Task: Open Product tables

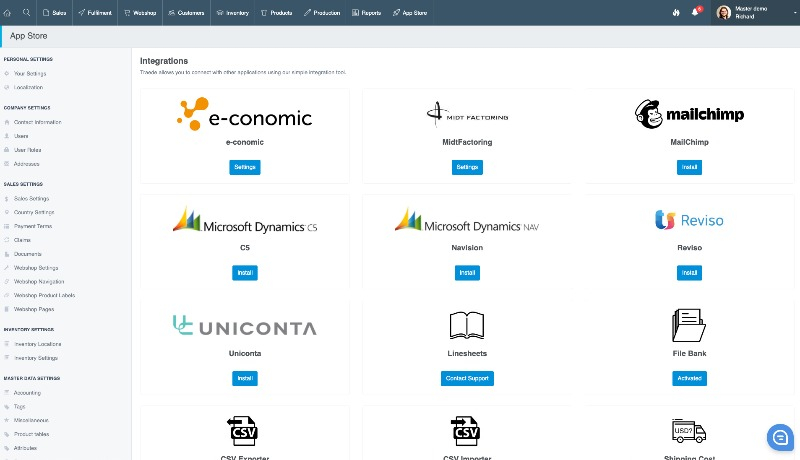Action: tap(32, 434)
